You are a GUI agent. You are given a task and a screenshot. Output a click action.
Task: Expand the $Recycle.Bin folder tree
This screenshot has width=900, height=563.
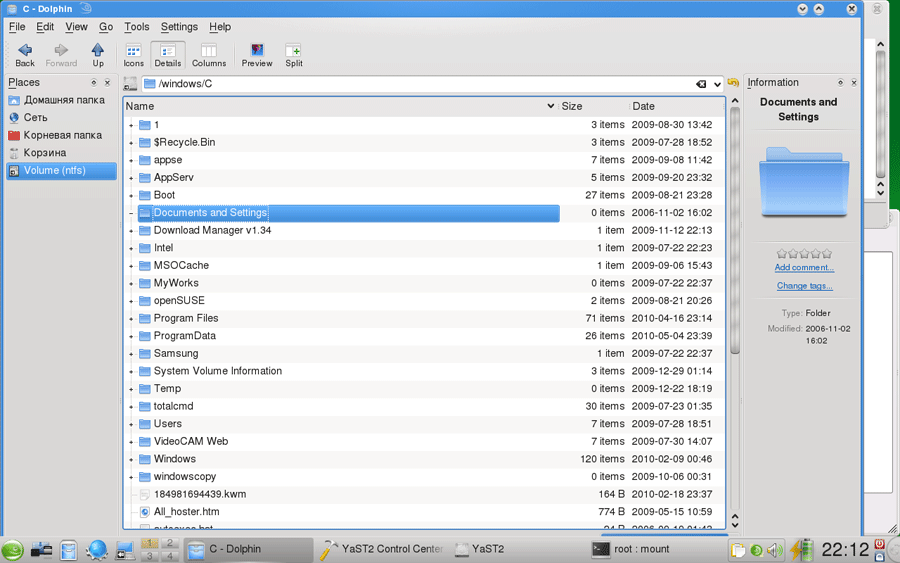tap(131, 143)
